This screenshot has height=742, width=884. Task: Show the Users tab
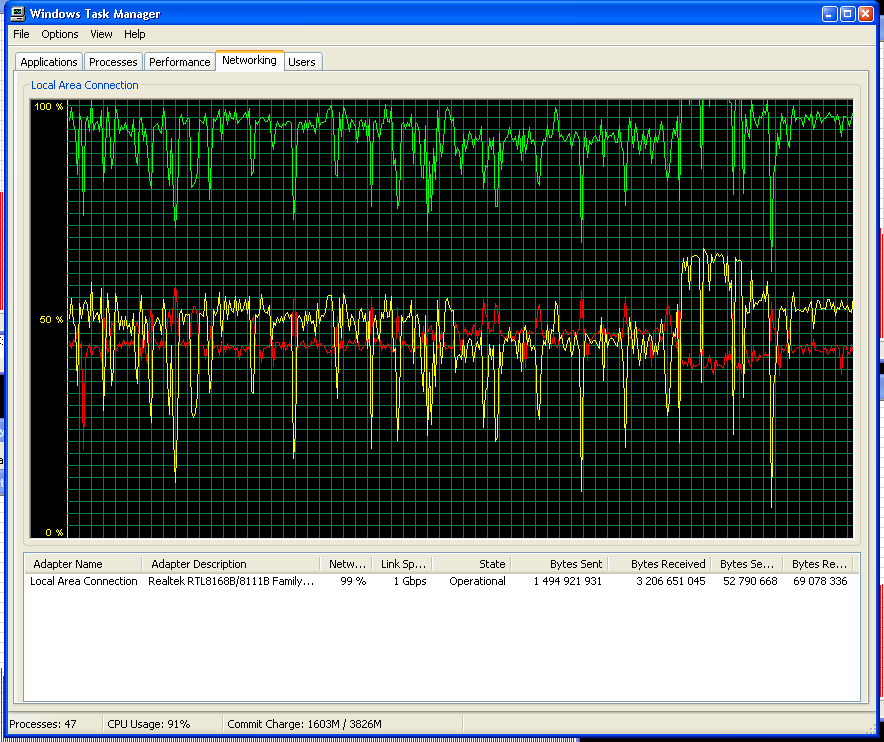(x=302, y=62)
